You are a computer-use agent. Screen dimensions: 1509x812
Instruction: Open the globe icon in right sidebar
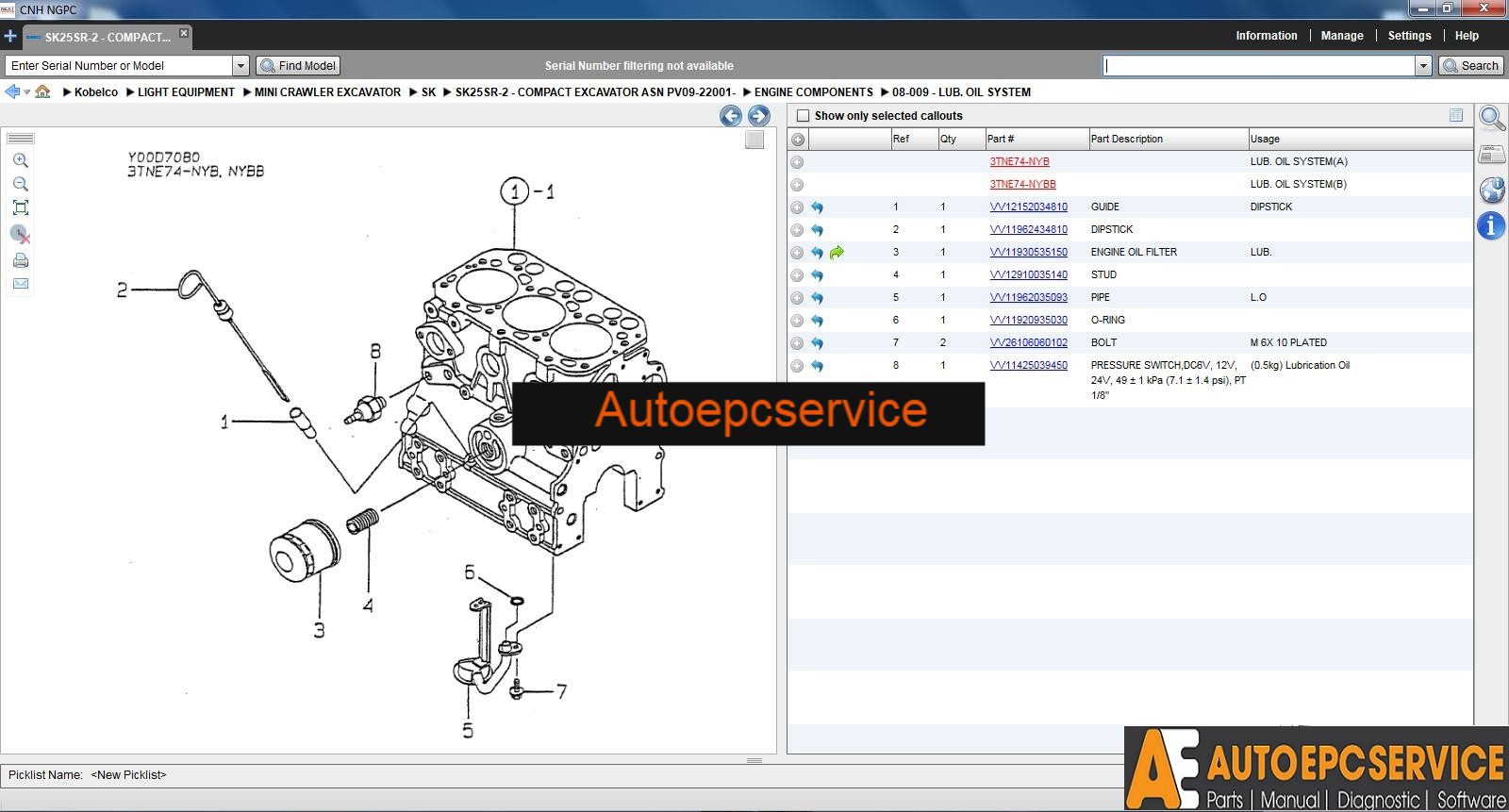tap(1492, 190)
